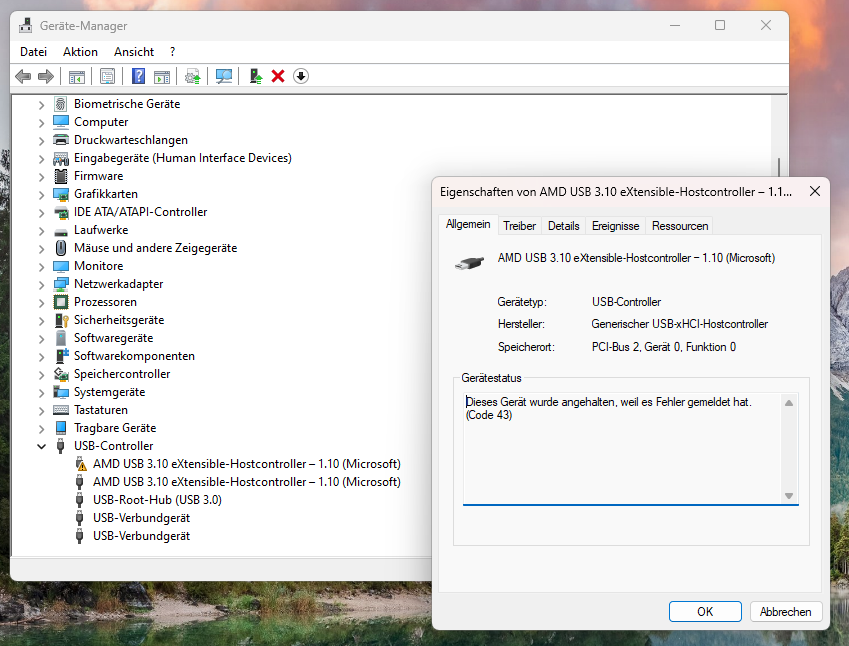849x646 pixels.
Task: Click the Prozessoren chip icon
Action: [61, 302]
